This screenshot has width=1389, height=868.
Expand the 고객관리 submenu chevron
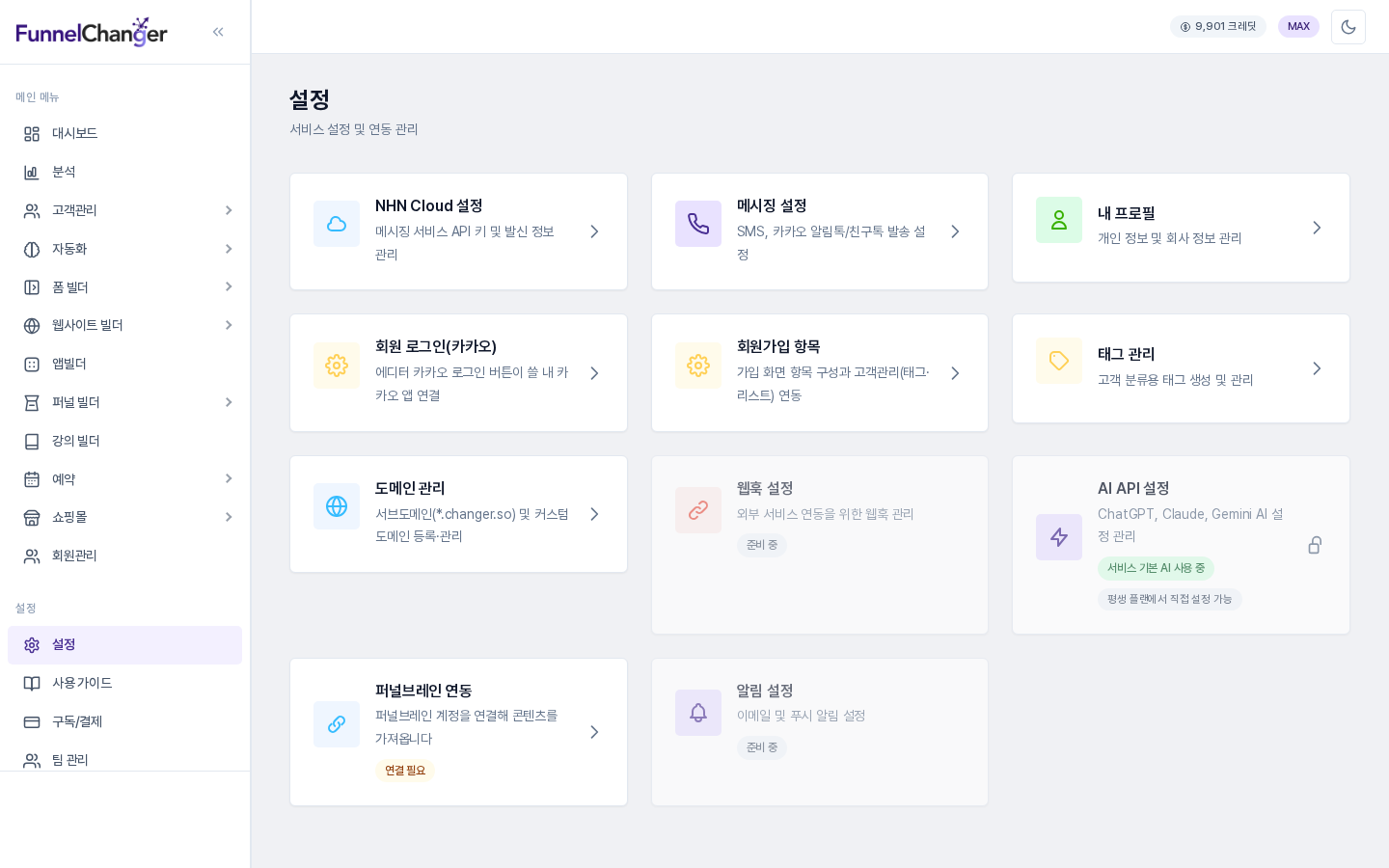229,210
